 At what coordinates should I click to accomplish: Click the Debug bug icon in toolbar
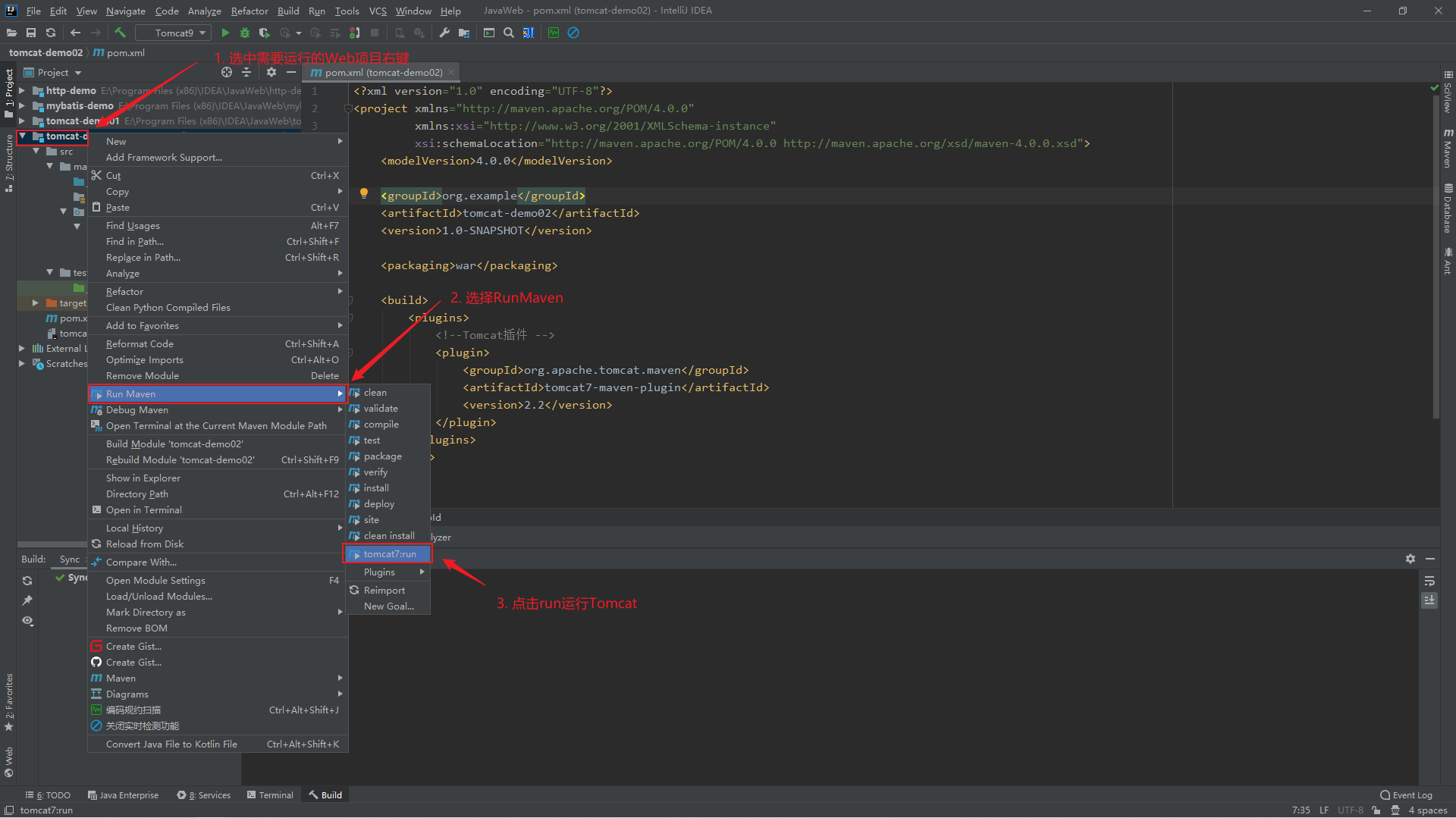click(245, 33)
